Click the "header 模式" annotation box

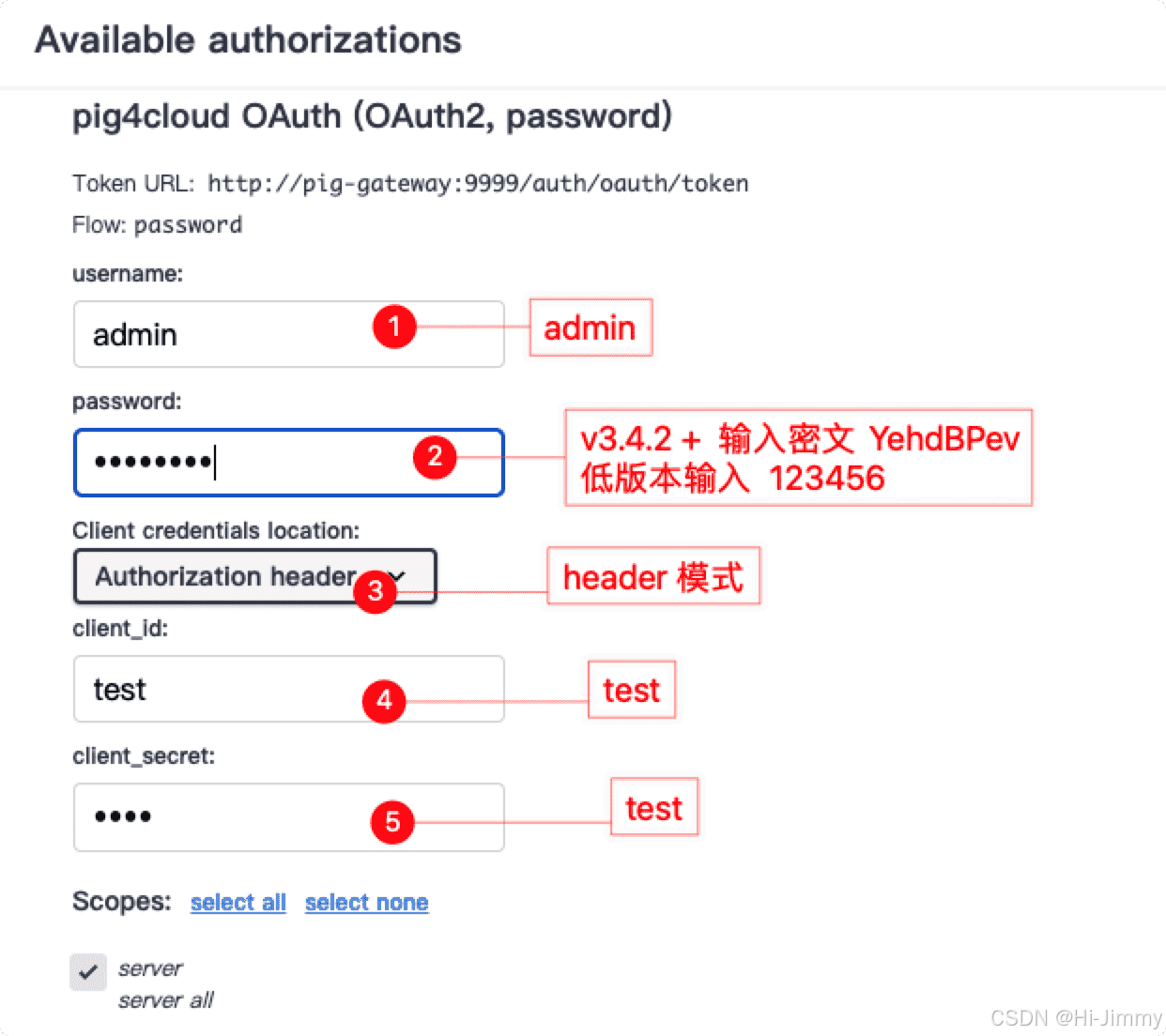pyautogui.click(x=652, y=577)
